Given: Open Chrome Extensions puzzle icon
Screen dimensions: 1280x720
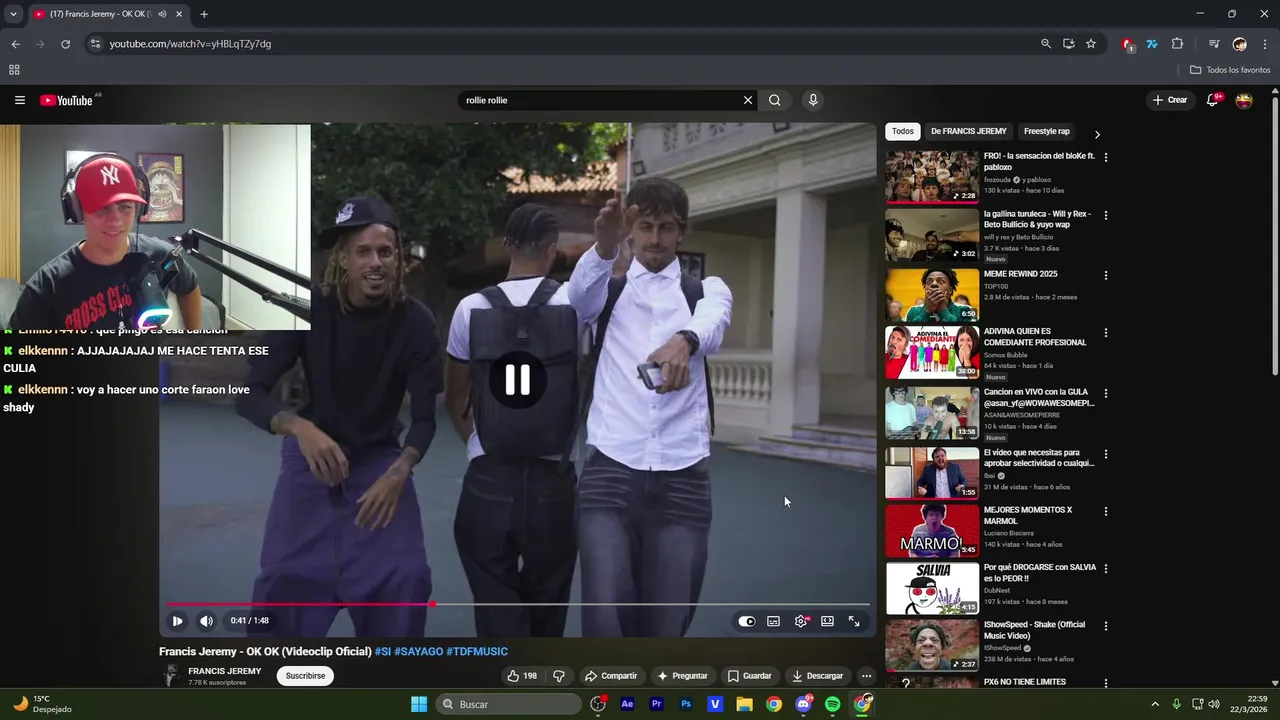Looking at the screenshot, I should pyautogui.click(x=1177, y=44).
